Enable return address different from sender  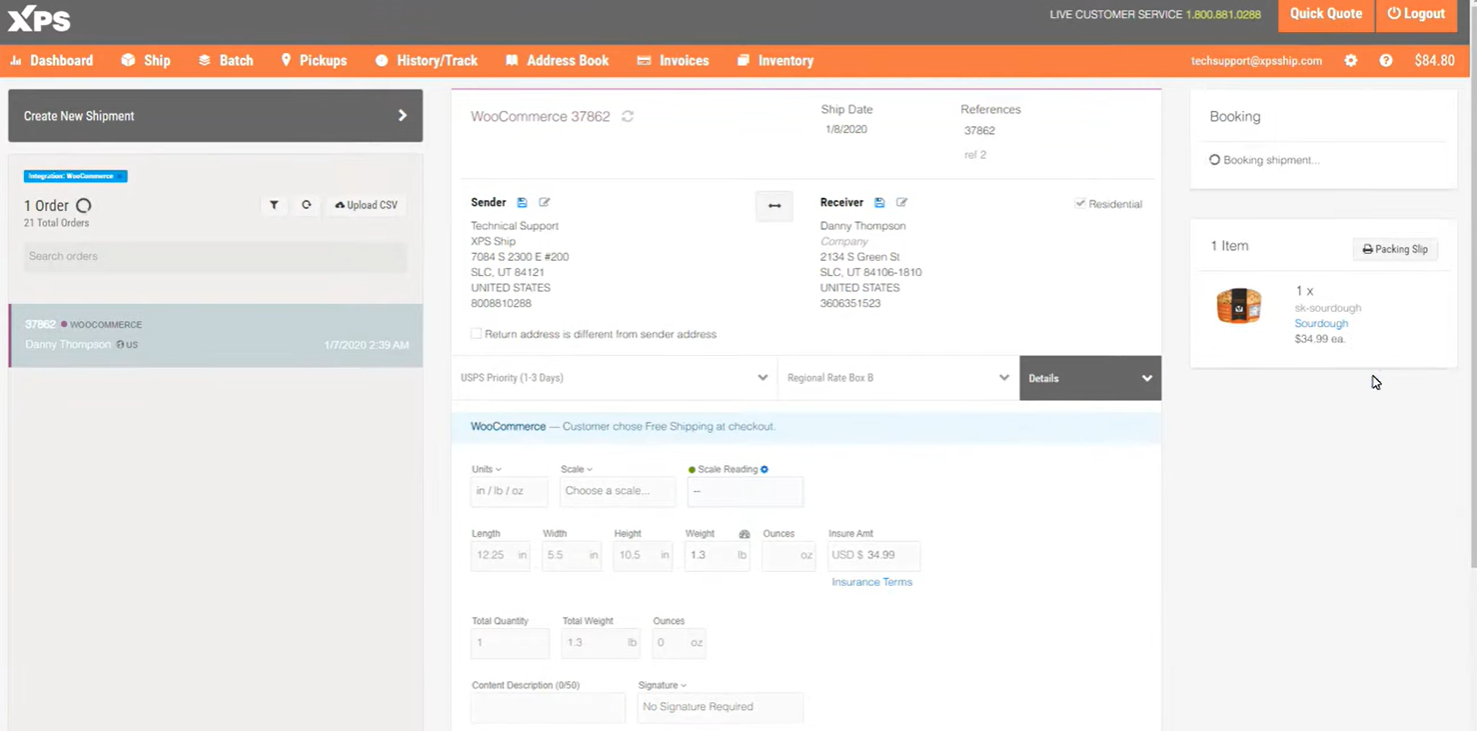click(x=476, y=334)
